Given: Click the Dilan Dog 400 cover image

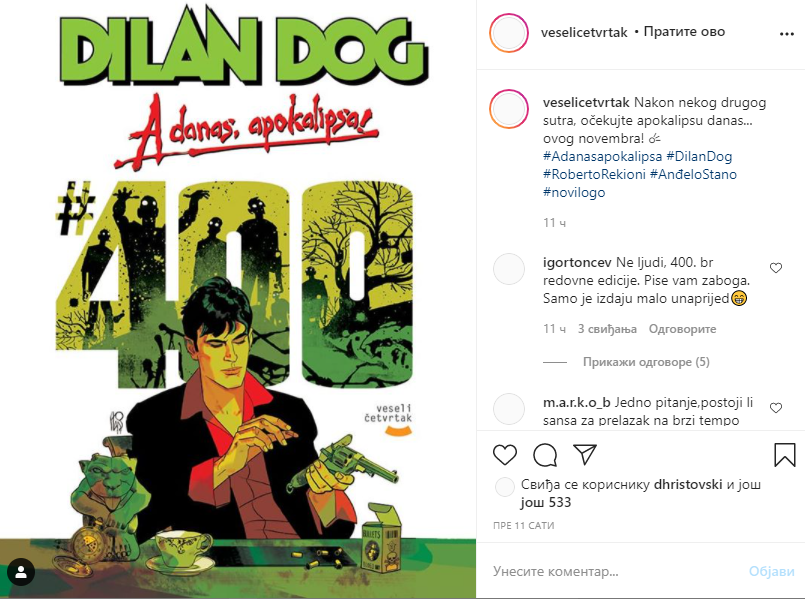Looking at the screenshot, I should click(238, 299).
